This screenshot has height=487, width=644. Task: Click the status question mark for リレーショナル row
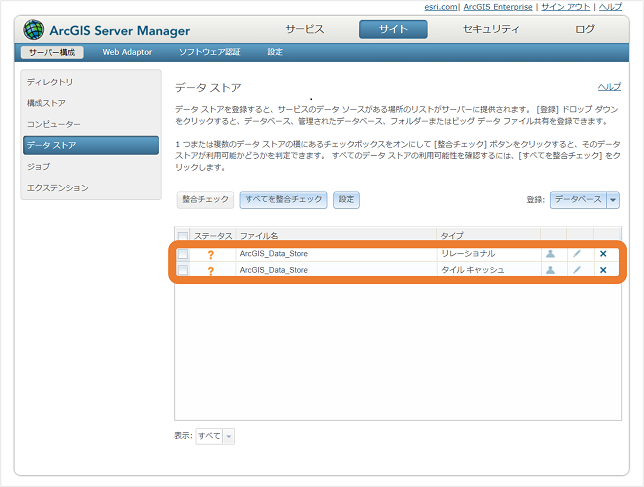pos(211,255)
